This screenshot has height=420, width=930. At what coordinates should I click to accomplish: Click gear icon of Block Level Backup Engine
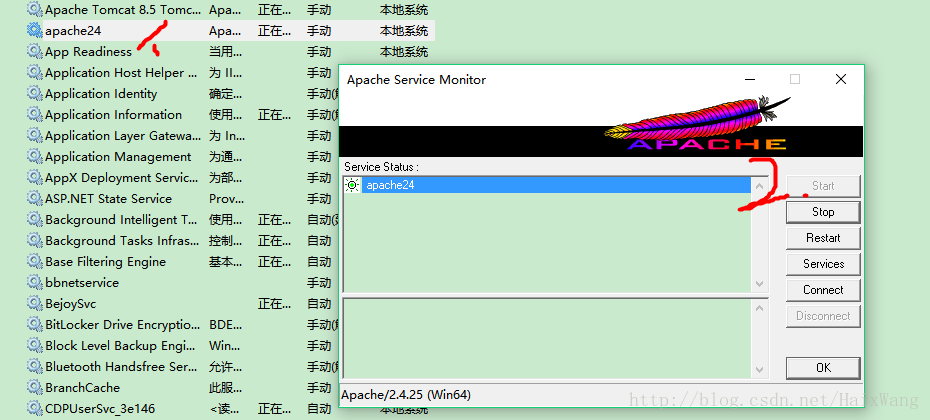tap(35, 346)
